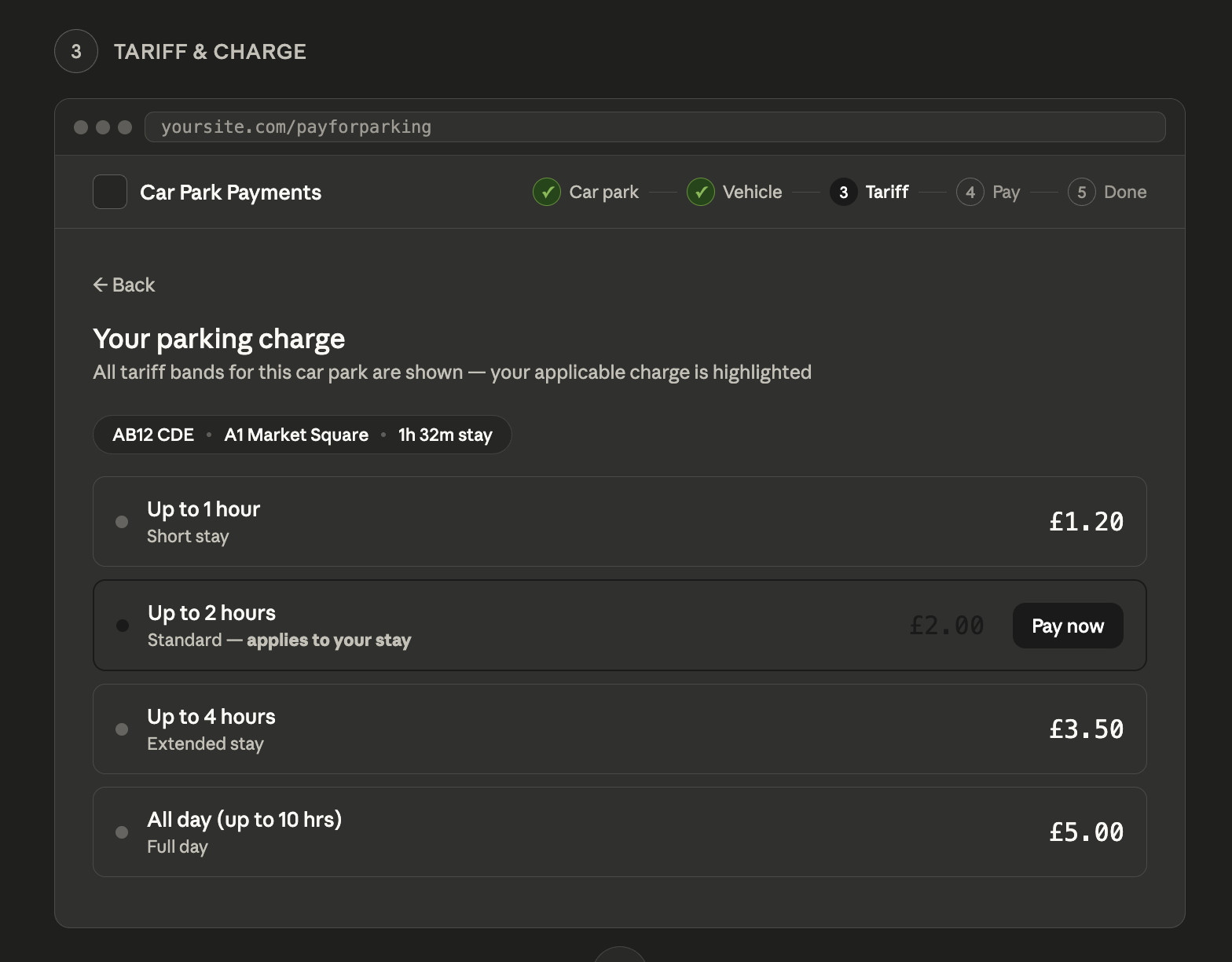
Task: Click the Tariff step number 3 badge
Action: (x=844, y=192)
